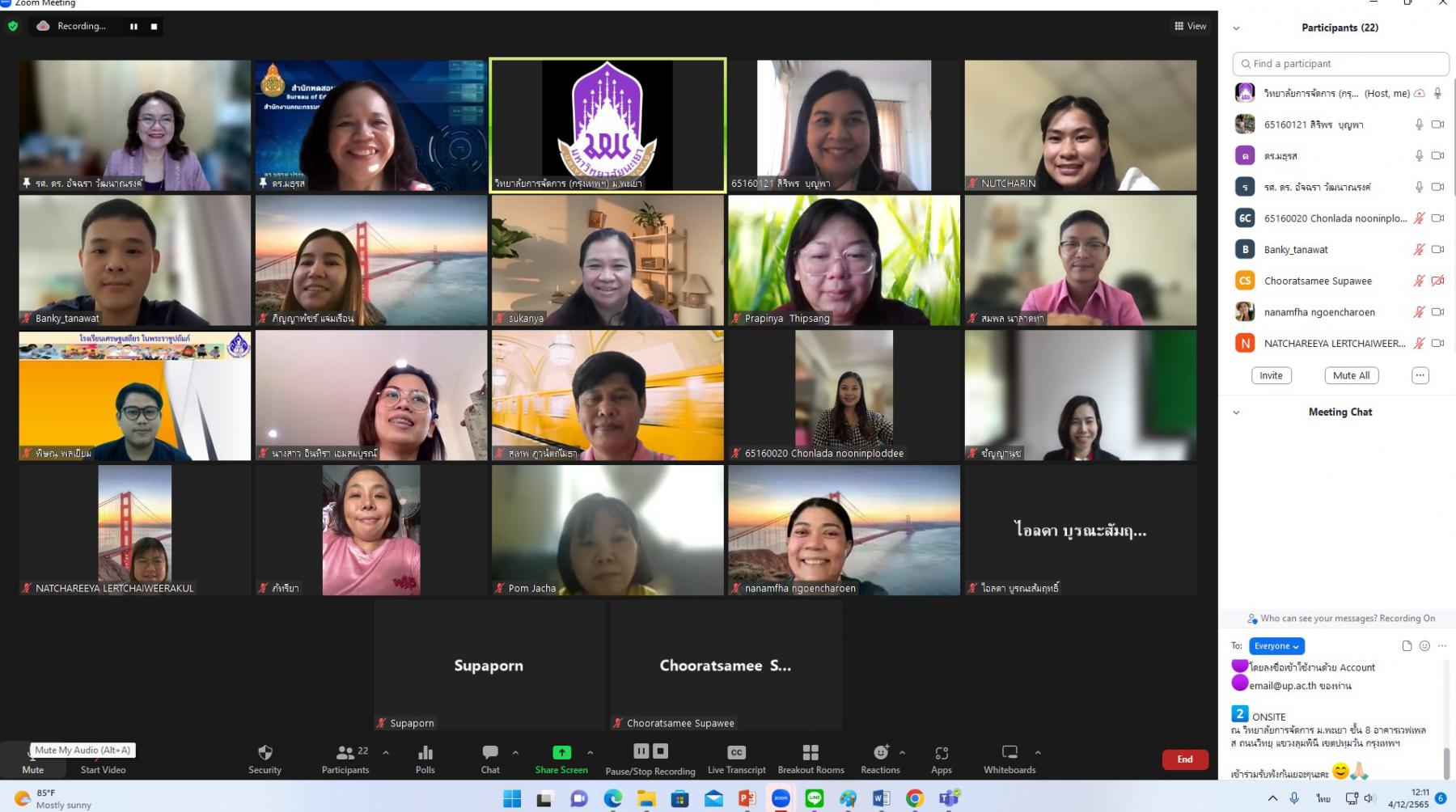Expand the chat recipient 'Everyone' dropdown

coord(1276,646)
